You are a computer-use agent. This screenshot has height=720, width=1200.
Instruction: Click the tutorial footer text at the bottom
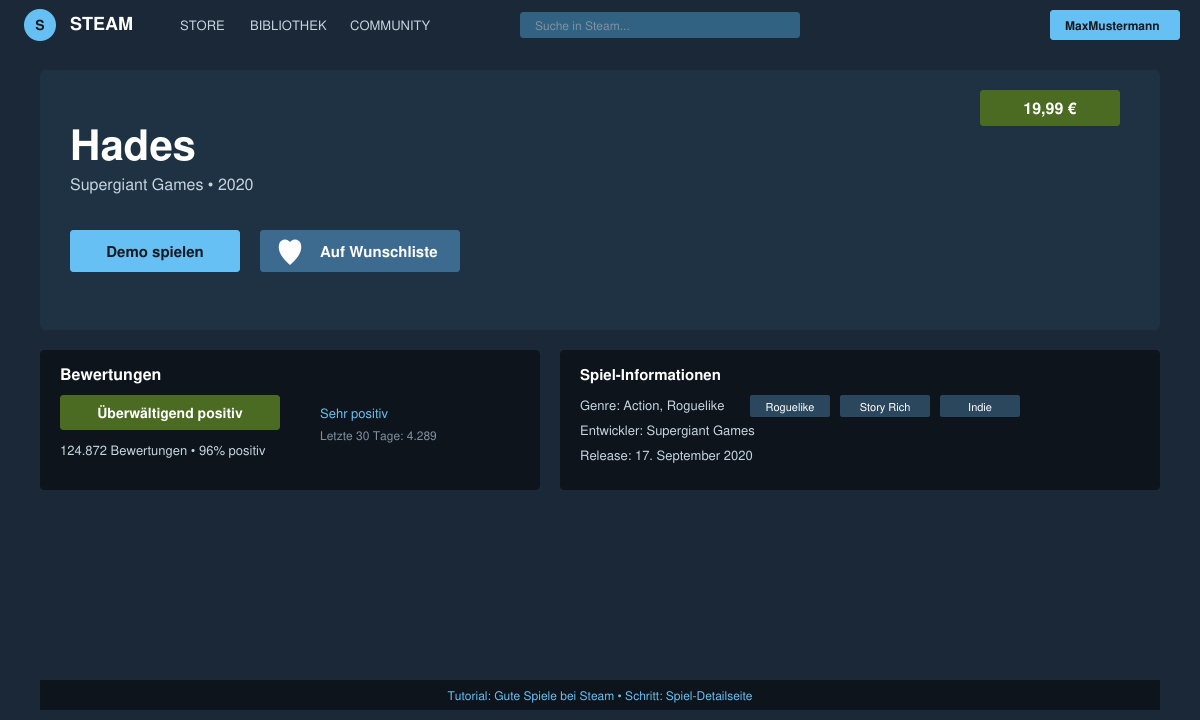[600, 696]
